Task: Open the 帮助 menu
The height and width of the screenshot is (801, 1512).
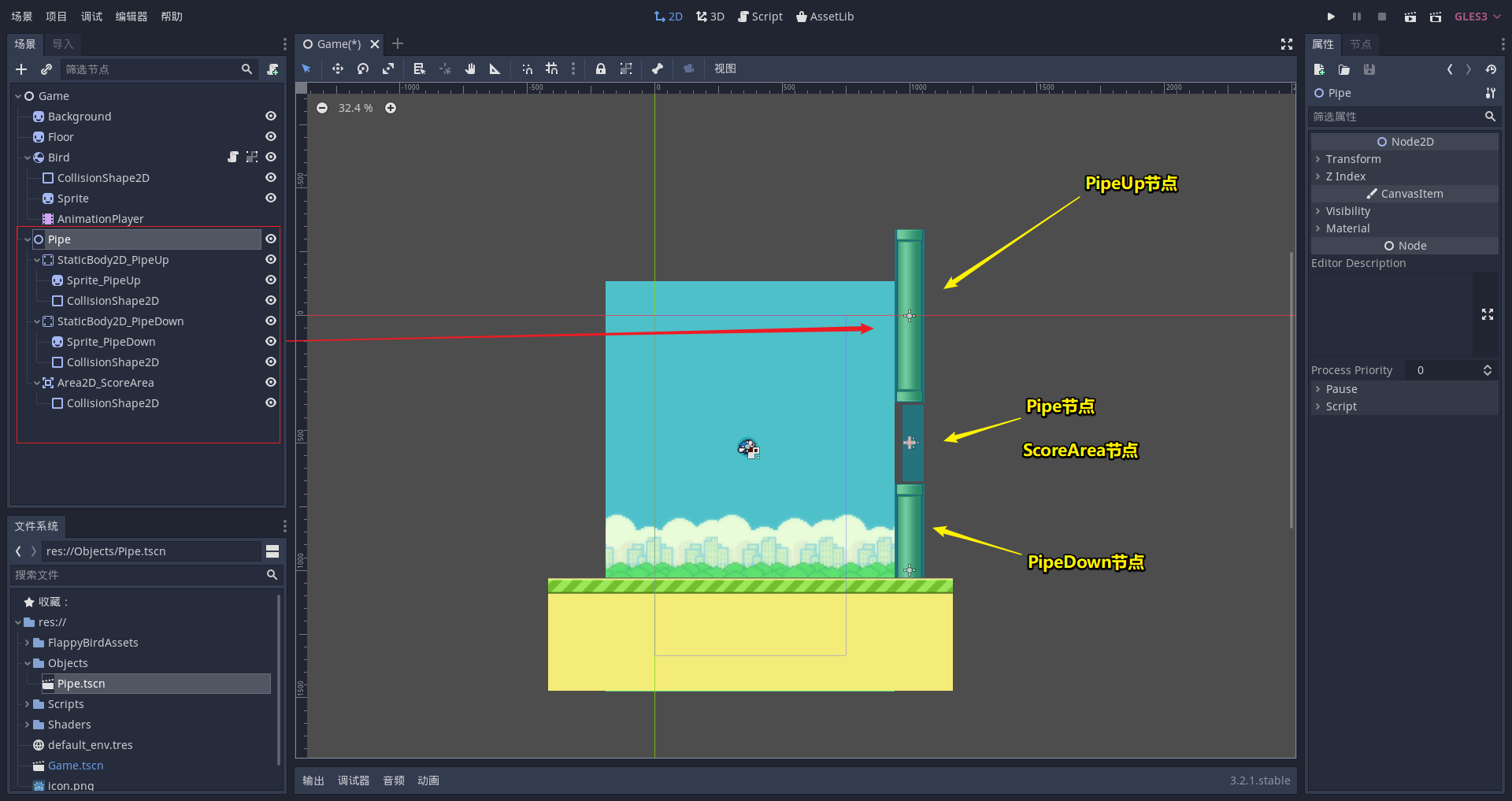Action: 172,17
